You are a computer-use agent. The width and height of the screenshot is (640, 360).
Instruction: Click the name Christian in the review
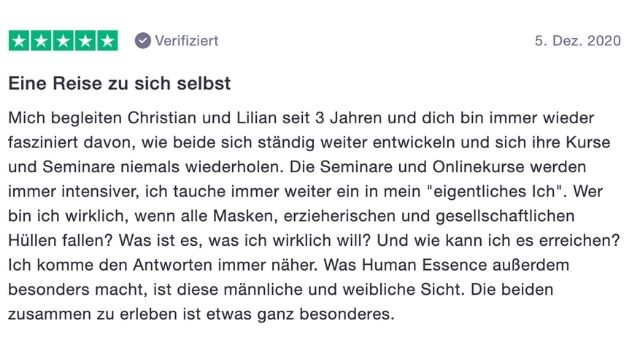point(162,118)
